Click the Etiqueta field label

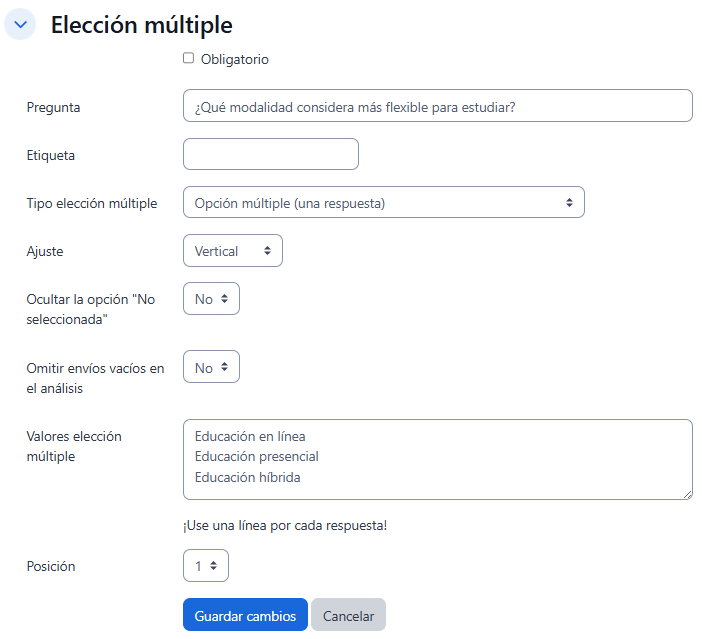(x=50, y=155)
